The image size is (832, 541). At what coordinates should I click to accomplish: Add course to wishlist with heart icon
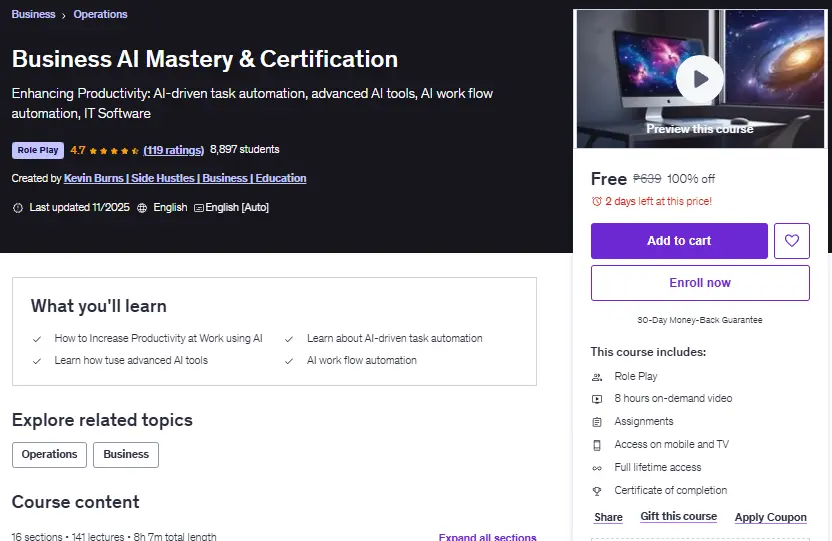tap(792, 241)
